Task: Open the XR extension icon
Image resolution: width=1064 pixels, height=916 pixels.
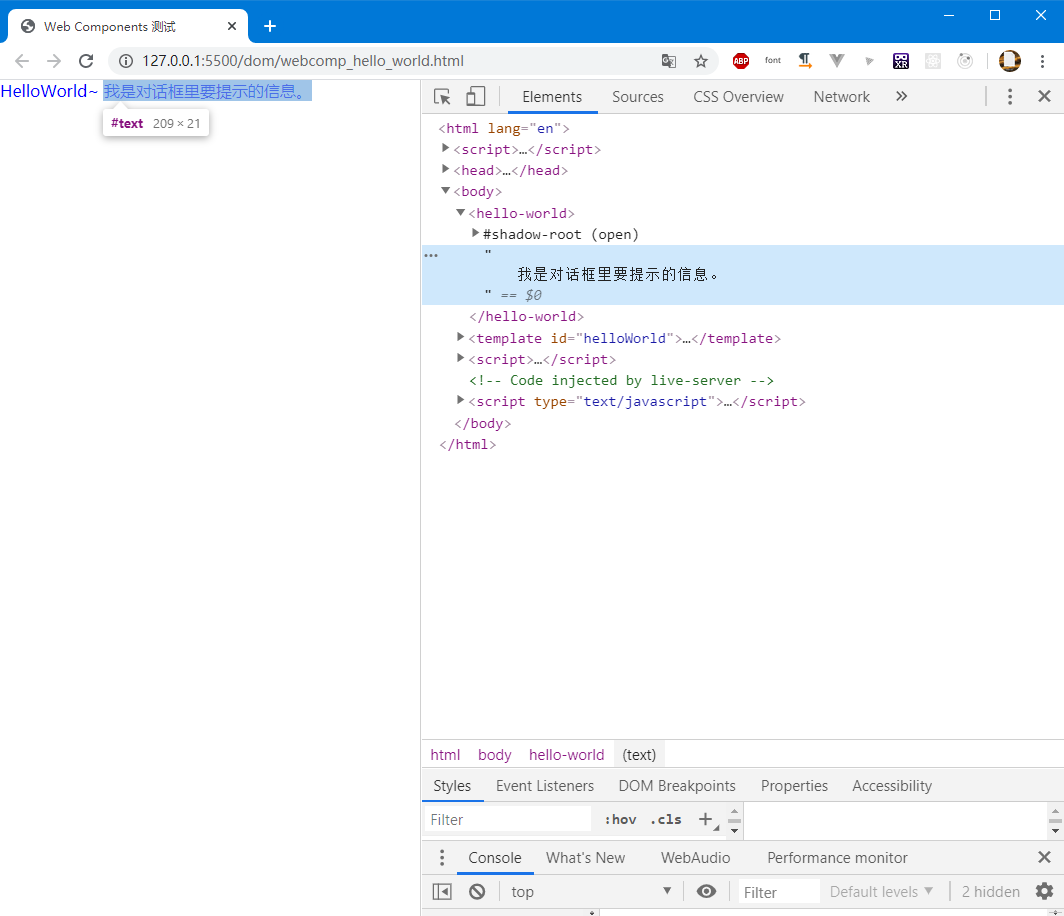Action: click(x=900, y=61)
